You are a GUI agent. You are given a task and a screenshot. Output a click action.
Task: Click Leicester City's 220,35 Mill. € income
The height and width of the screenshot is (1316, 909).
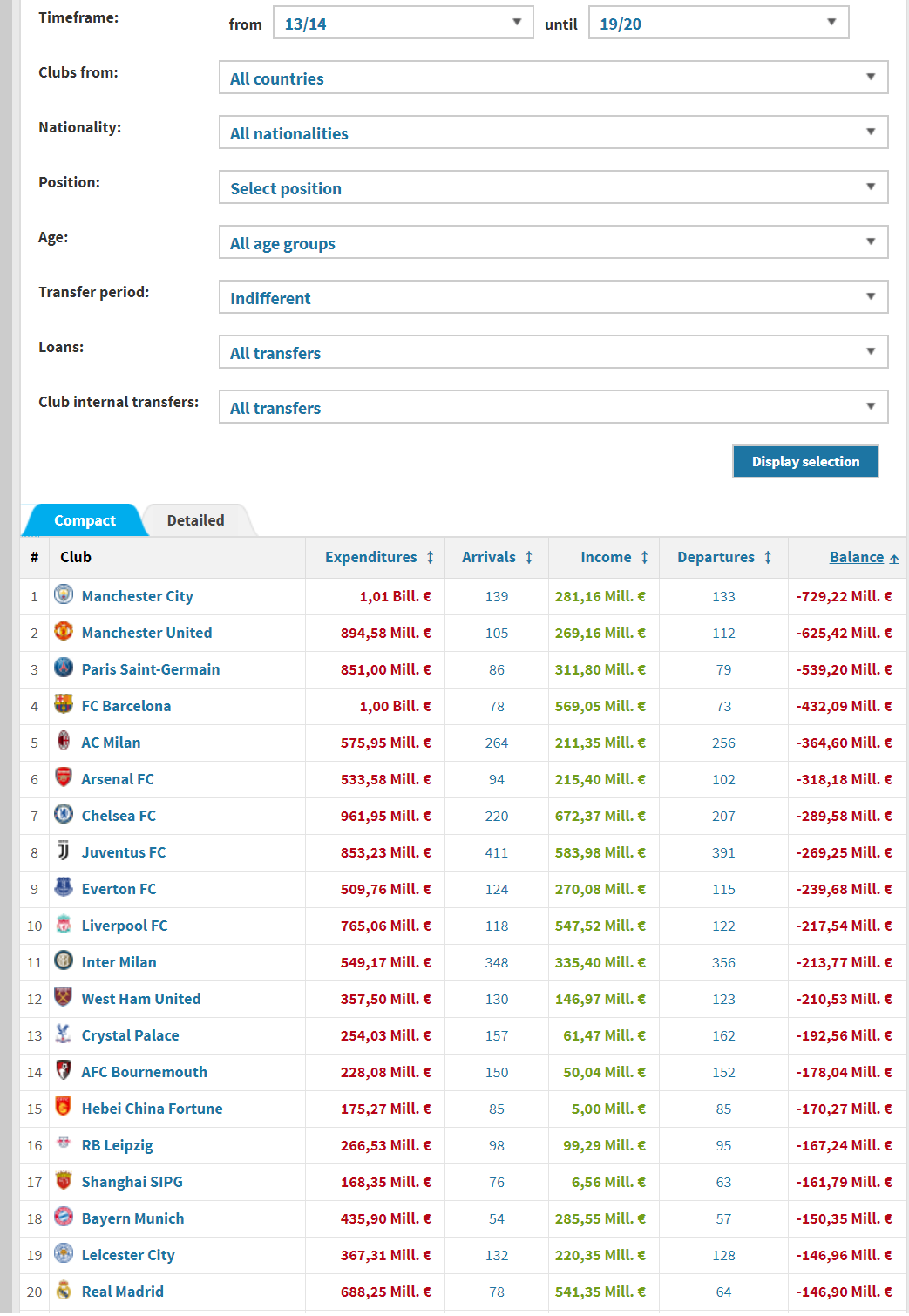click(x=600, y=1255)
